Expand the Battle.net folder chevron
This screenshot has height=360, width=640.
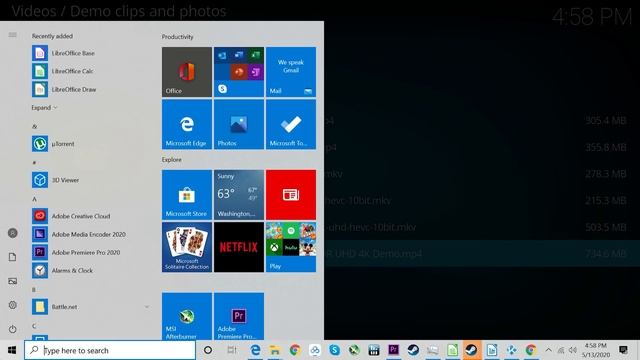(x=147, y=307)
